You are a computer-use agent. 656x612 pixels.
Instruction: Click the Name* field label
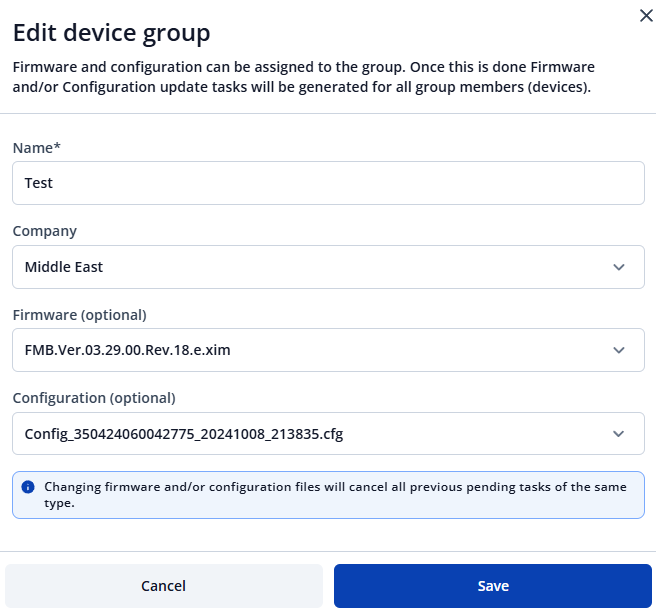tap(37, 148)
